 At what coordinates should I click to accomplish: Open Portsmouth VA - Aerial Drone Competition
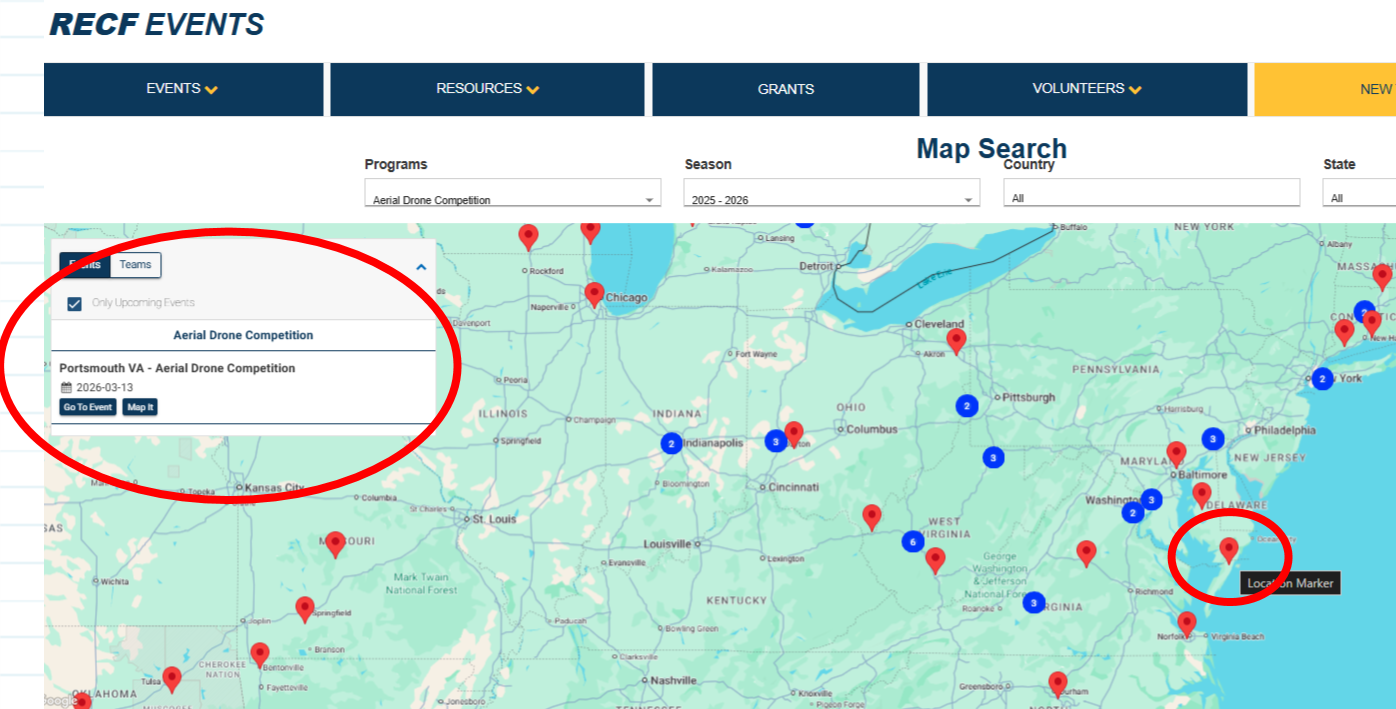(x=177, y=368)
